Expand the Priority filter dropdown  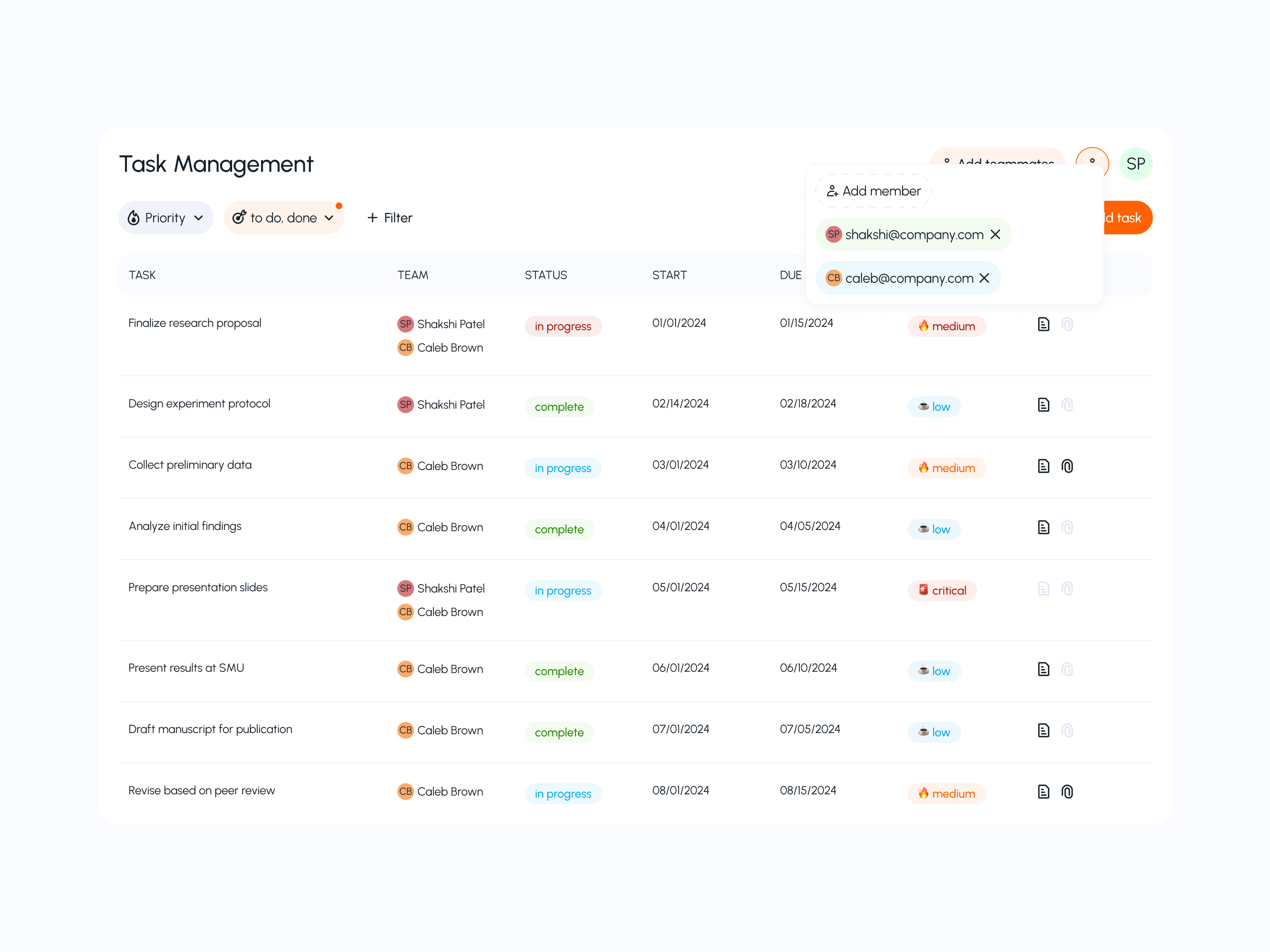(165, 217)
